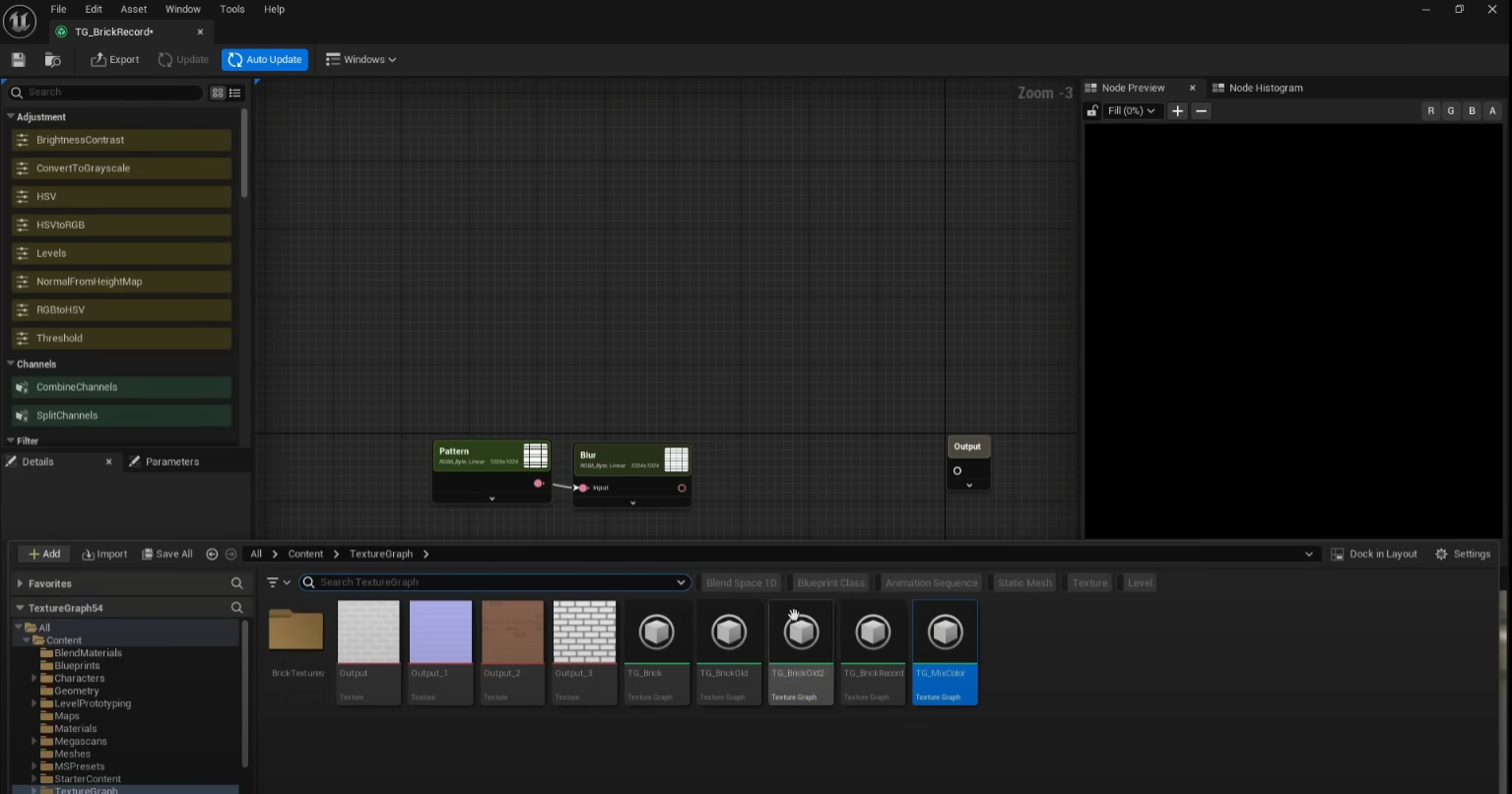1512x794 pixels.
Task: Click the Browse to asset icon
Action: 53,60
